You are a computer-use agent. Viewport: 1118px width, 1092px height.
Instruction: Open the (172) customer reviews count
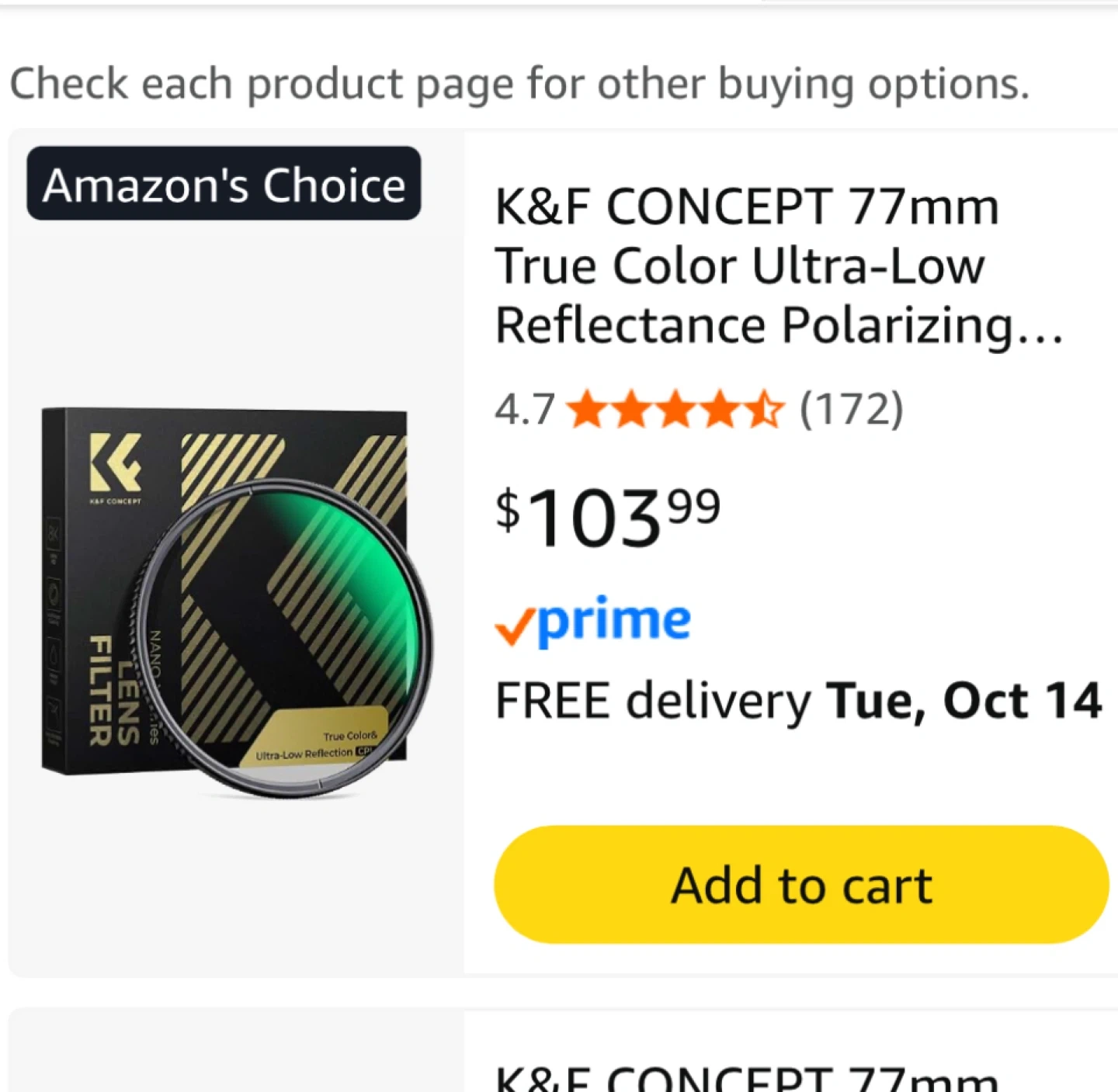852,409
